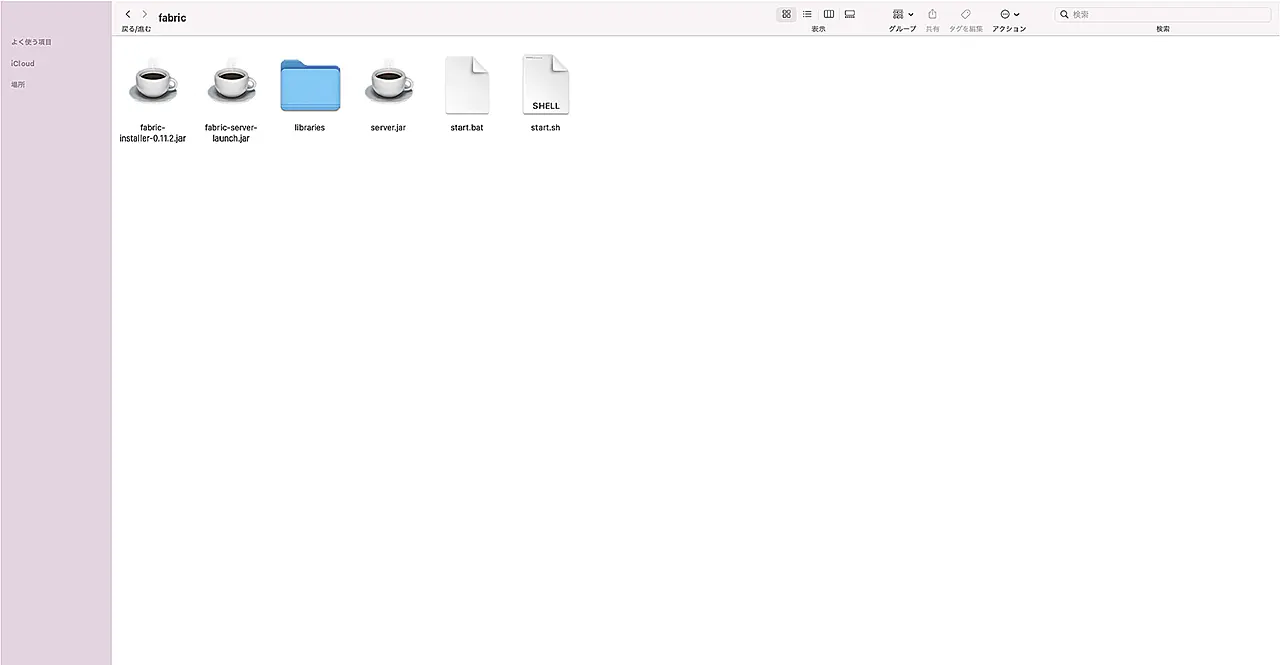
Task: Go back to the previous folder
Action: coord(128,14)
